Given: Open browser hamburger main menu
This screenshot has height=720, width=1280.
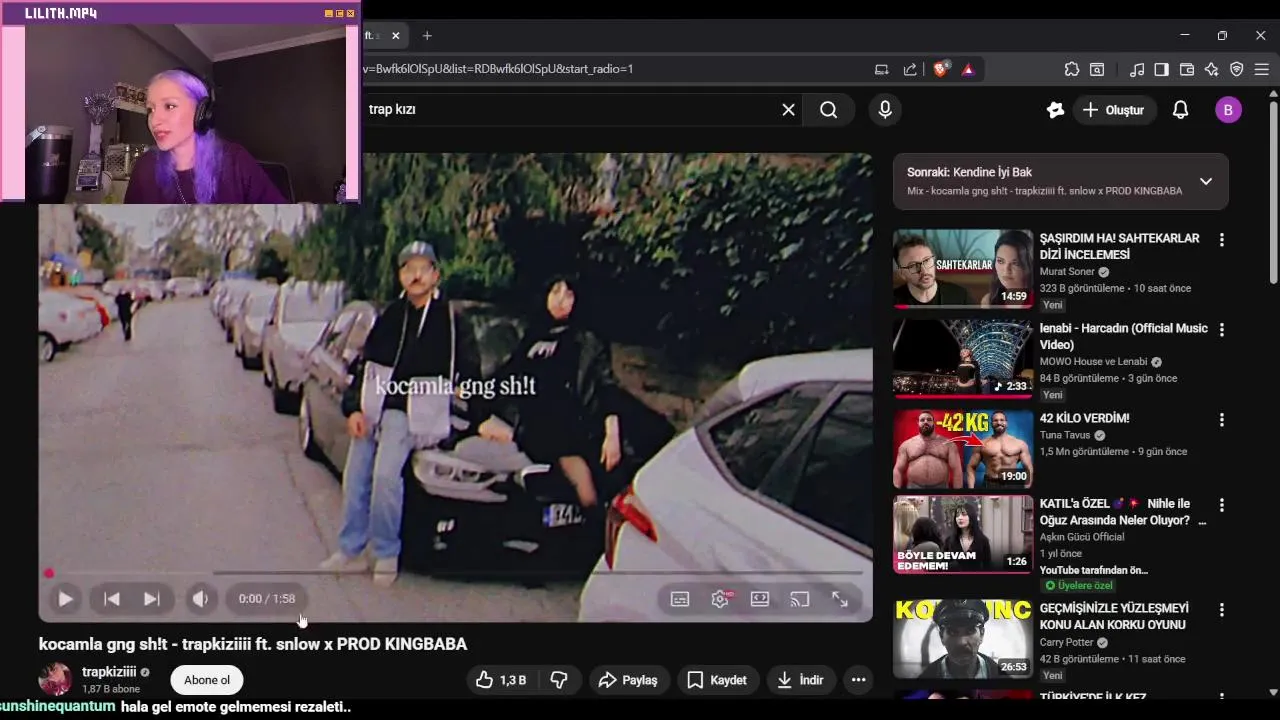Looking at the screenshot, I should coord(1262,69).
